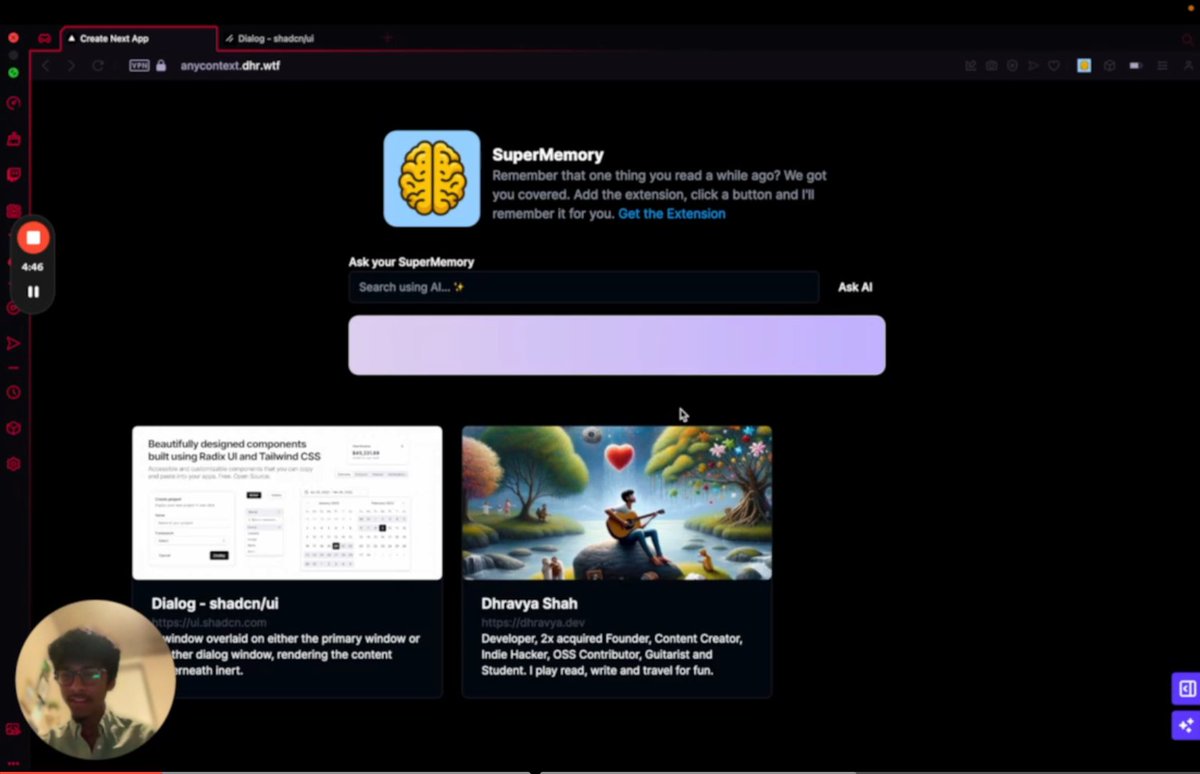
Task: Pause the screen recording
Action: click(33, 292)
